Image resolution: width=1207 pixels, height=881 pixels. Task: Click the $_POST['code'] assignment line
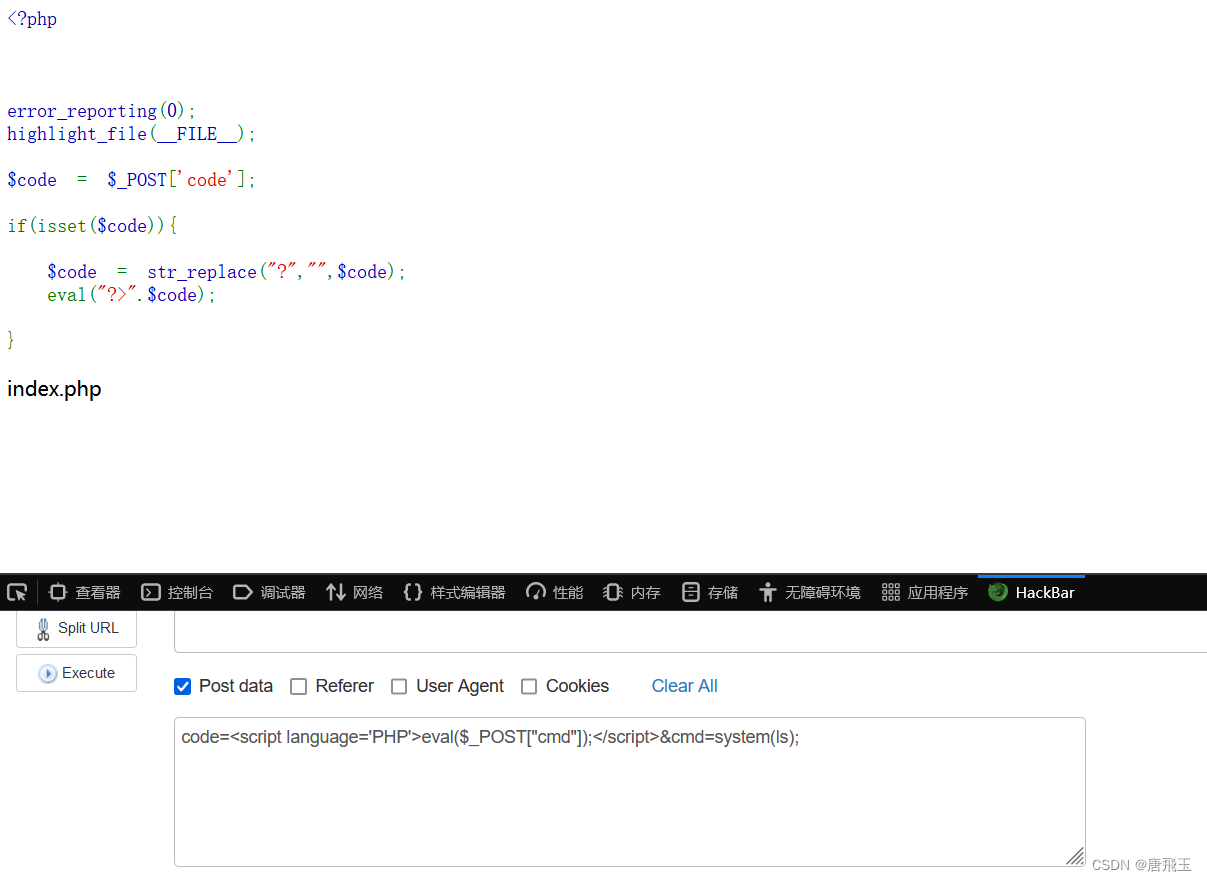click(x=132, y=180)
